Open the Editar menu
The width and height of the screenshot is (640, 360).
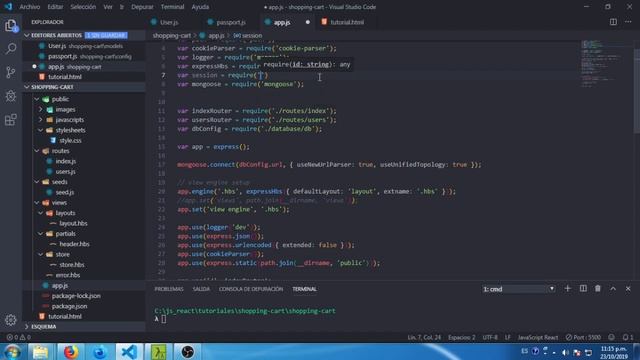click(55, 7)
